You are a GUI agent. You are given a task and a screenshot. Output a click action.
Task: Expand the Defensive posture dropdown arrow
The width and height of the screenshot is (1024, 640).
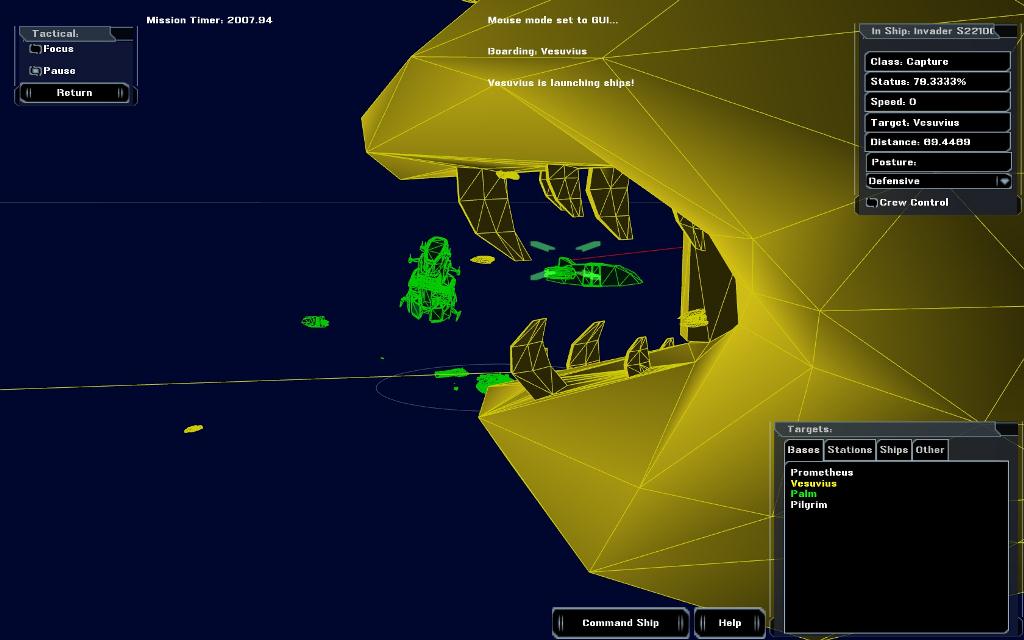click(1004, 181)
